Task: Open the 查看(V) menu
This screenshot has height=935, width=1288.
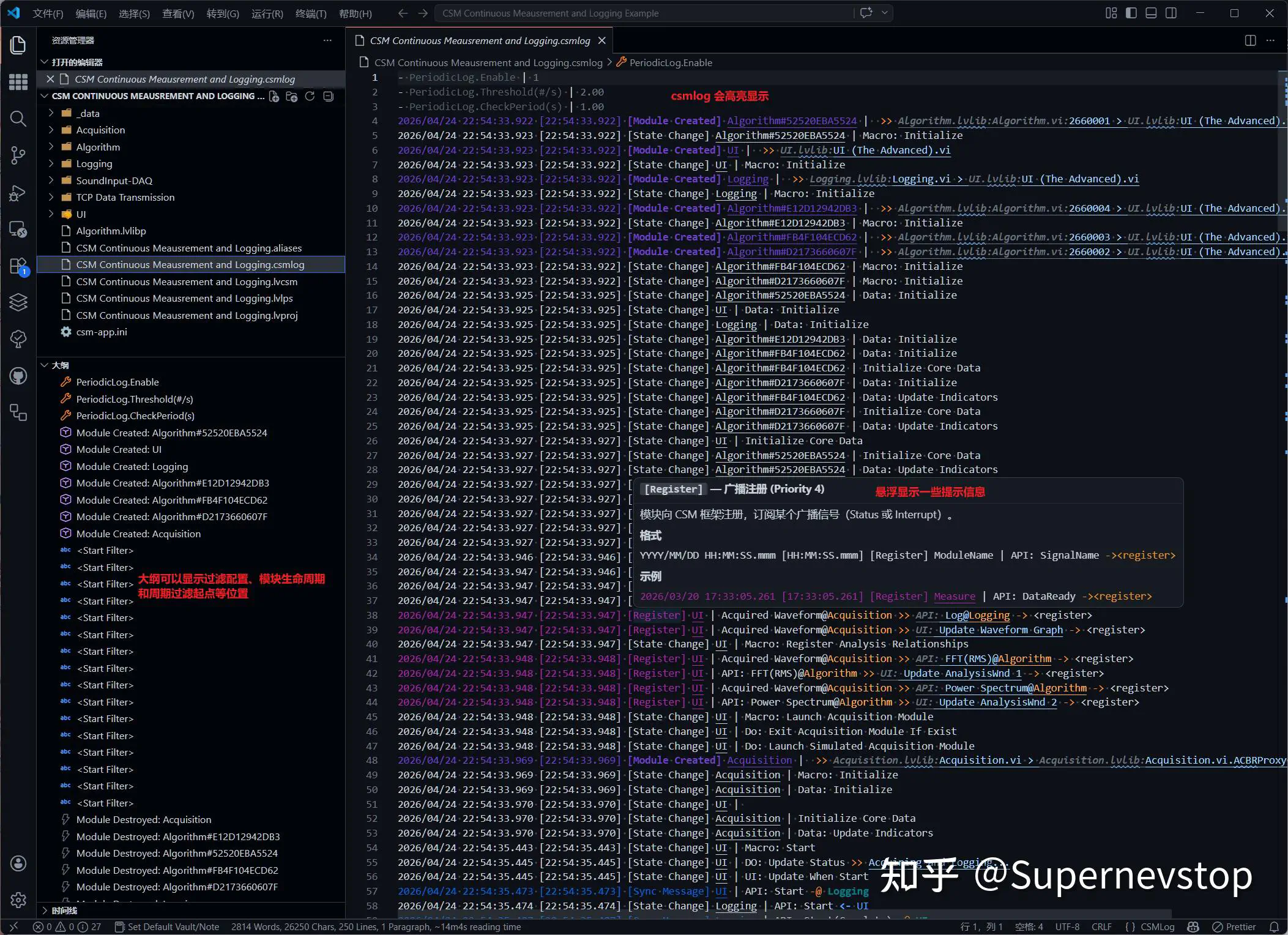Action: [178, 13]
